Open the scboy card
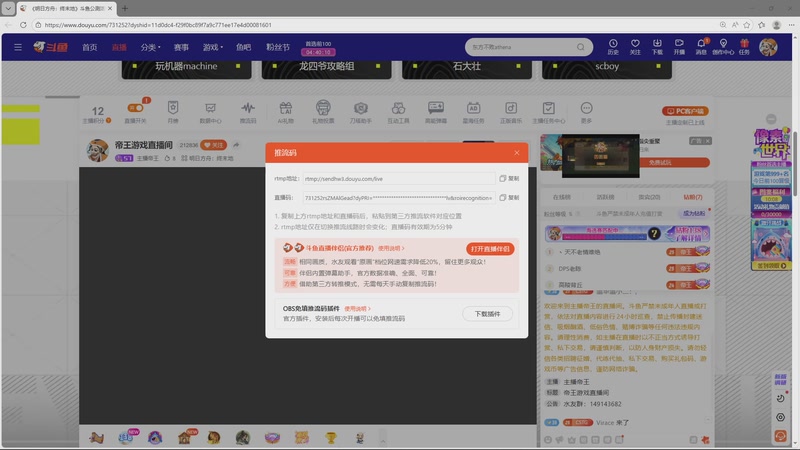The width and height of the screenshot is (800, 450). 607,69
